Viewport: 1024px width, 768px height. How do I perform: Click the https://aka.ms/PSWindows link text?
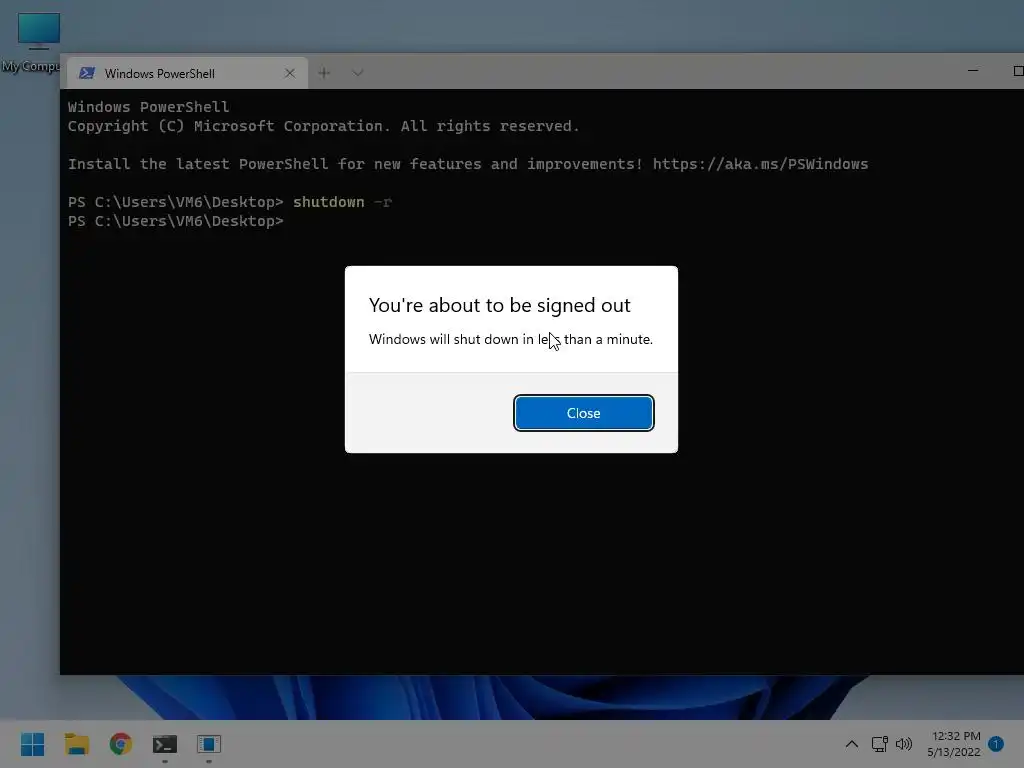point(760,164)
